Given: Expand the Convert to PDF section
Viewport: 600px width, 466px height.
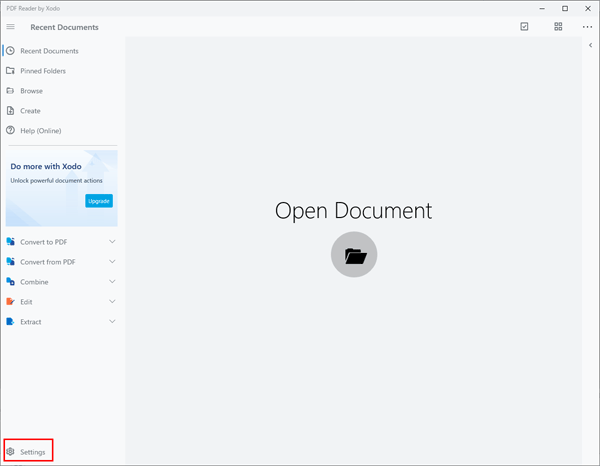Looking at the screenshot, I should point(112,242).
